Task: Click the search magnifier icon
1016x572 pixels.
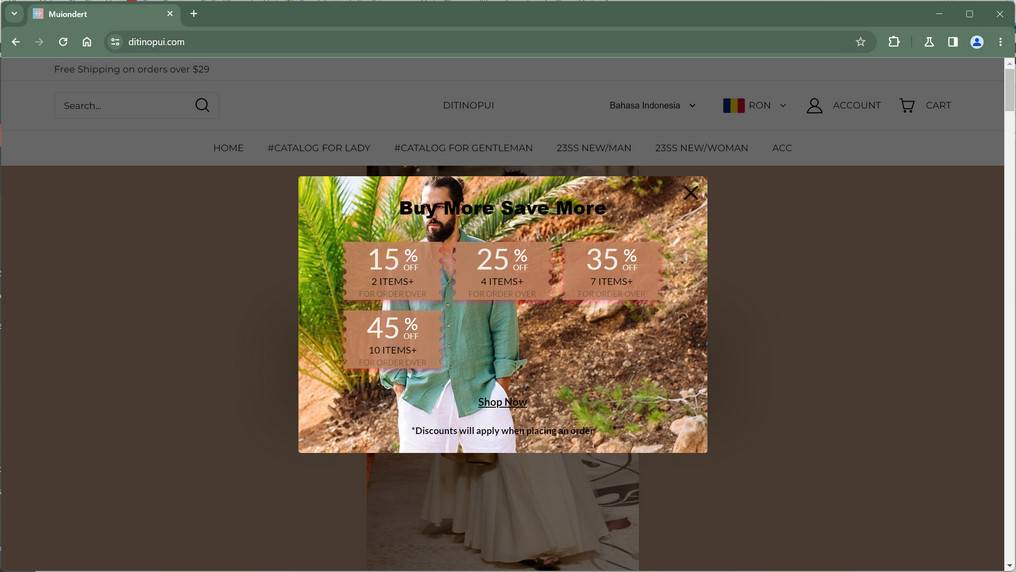Action: point(202,105)
